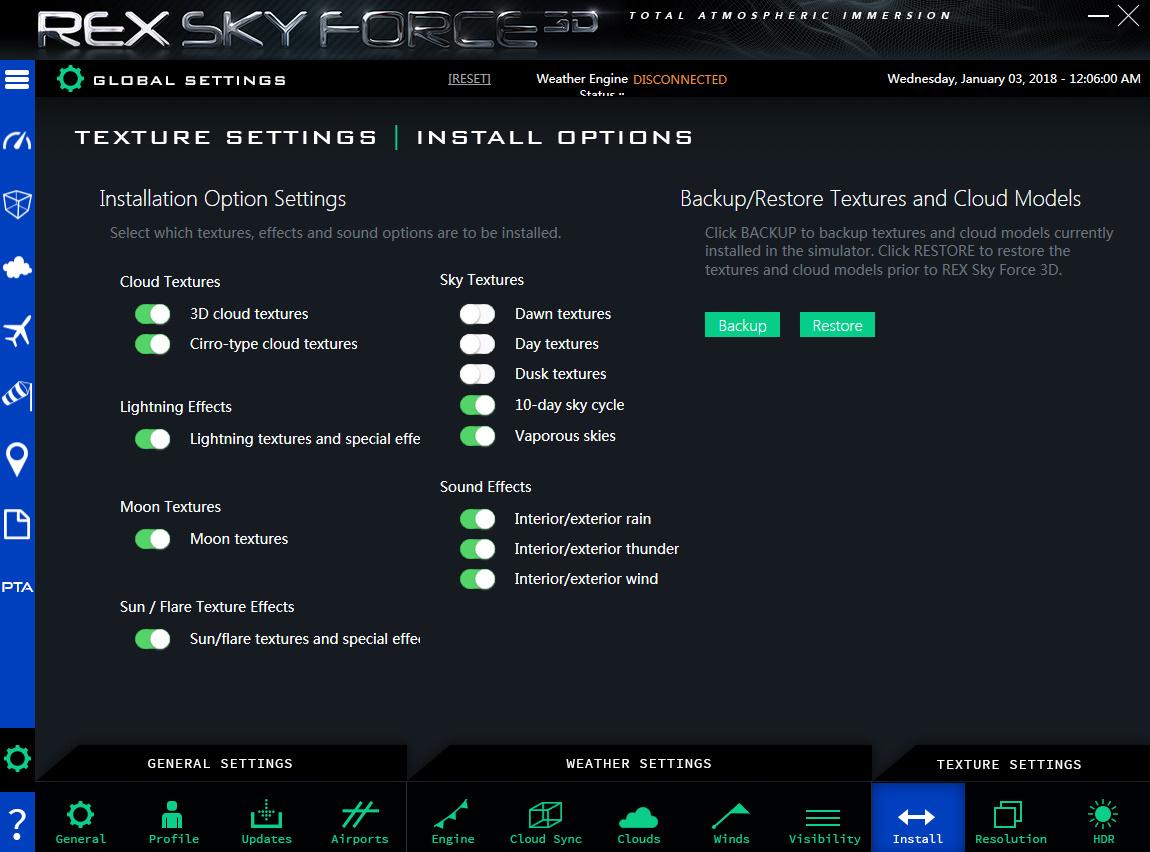This screenshot has height=852, width=1150.
Task: Select the Cloud Sync icon
Action: (x=546, y=822)
